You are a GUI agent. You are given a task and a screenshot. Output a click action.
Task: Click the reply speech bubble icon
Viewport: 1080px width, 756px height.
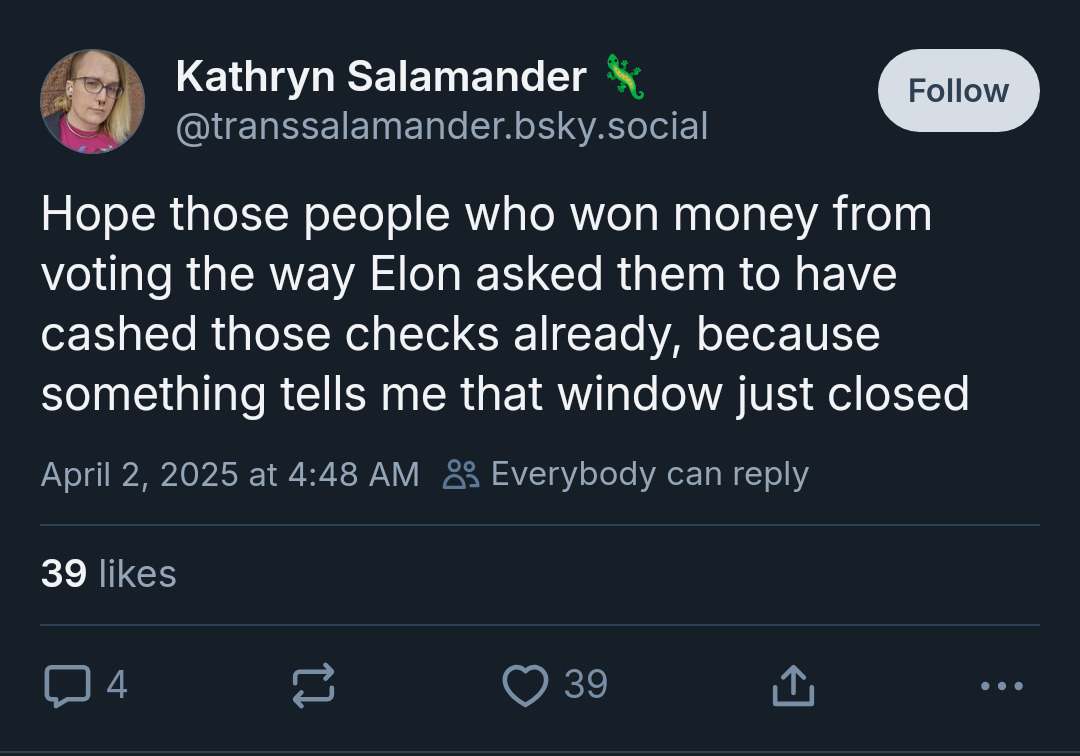[x=68, y=686]
